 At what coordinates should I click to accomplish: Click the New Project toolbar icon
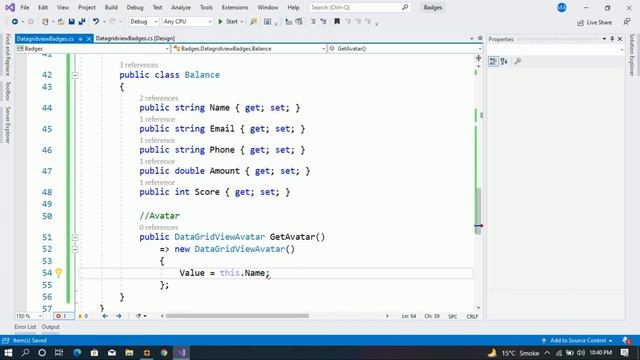45,22
